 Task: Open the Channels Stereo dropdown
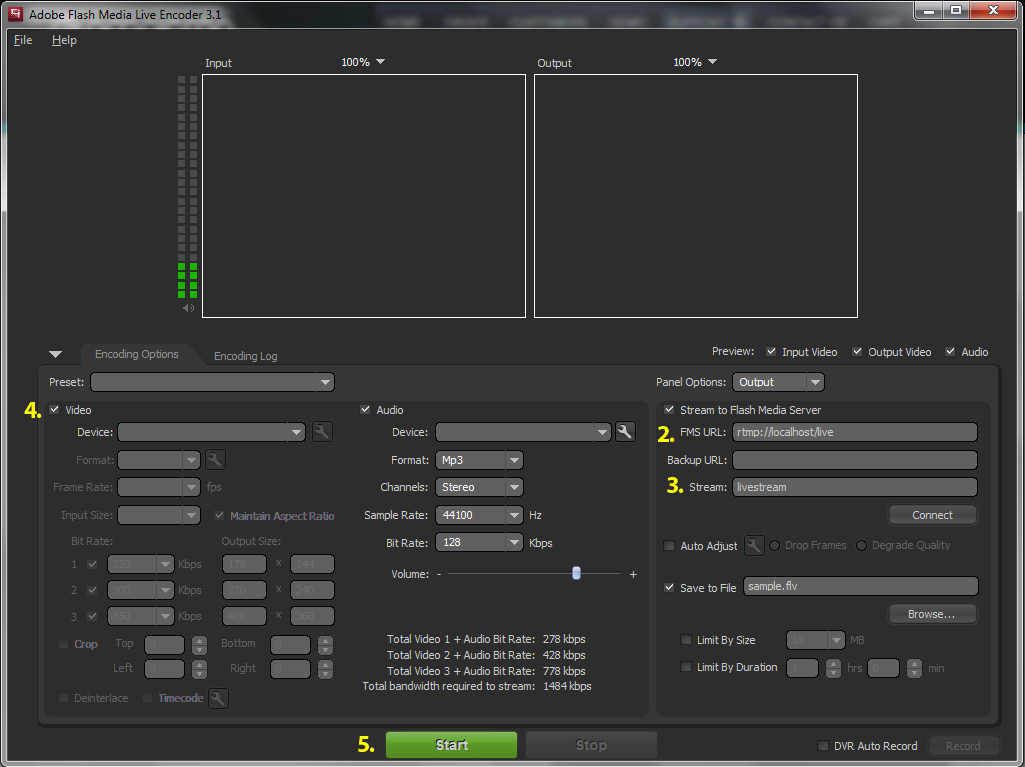tap(479, 487)
